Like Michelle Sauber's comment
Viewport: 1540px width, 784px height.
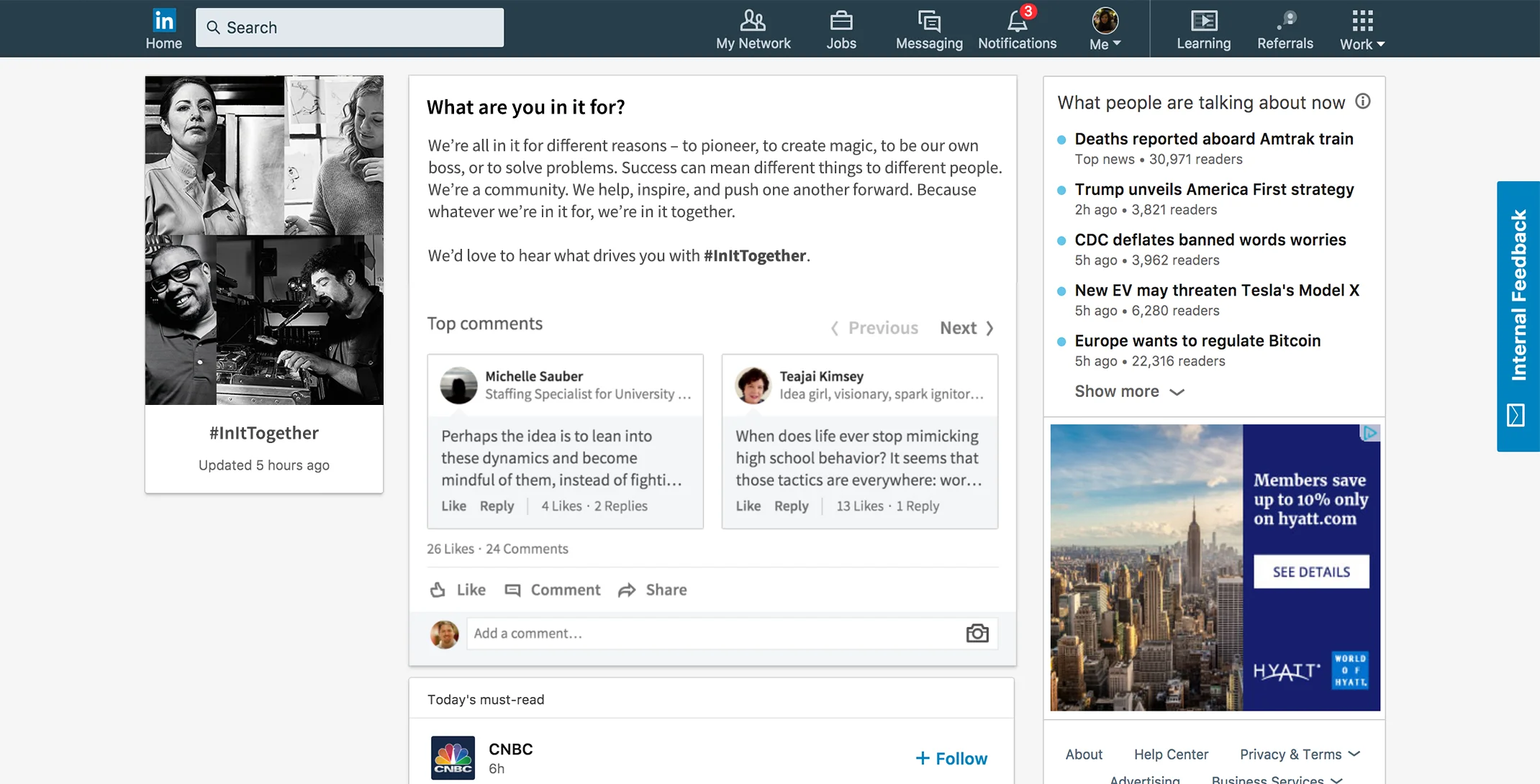click(453, 506)
